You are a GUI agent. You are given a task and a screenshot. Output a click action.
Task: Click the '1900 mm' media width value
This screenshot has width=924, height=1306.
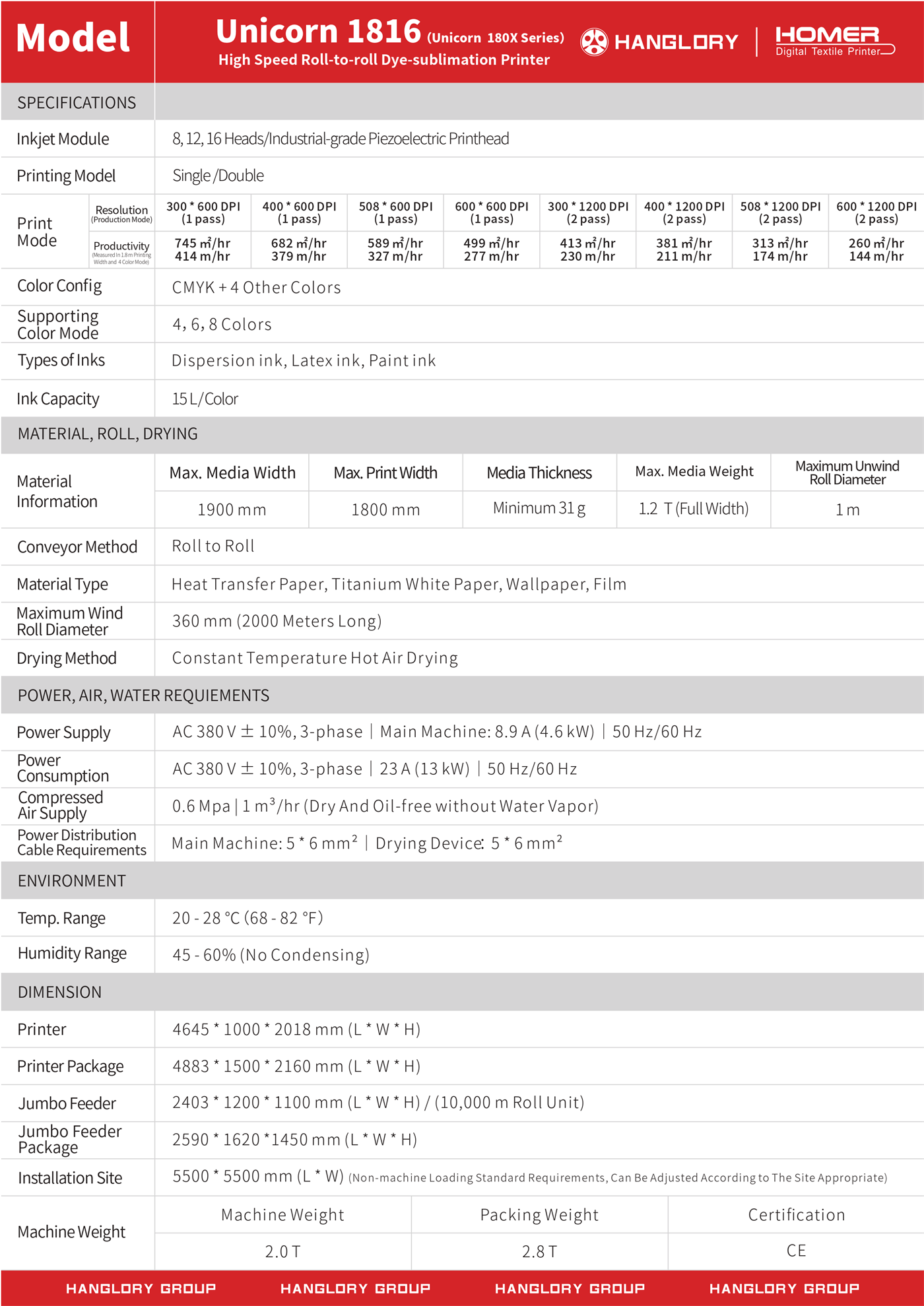(232, 509)
